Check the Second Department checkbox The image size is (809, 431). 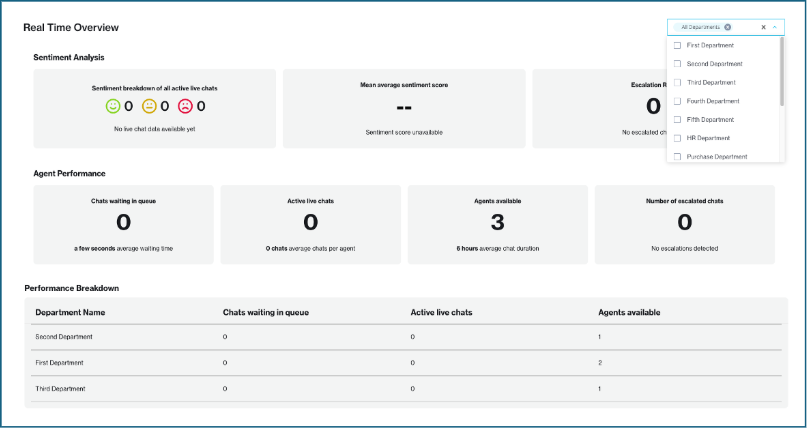677,64
